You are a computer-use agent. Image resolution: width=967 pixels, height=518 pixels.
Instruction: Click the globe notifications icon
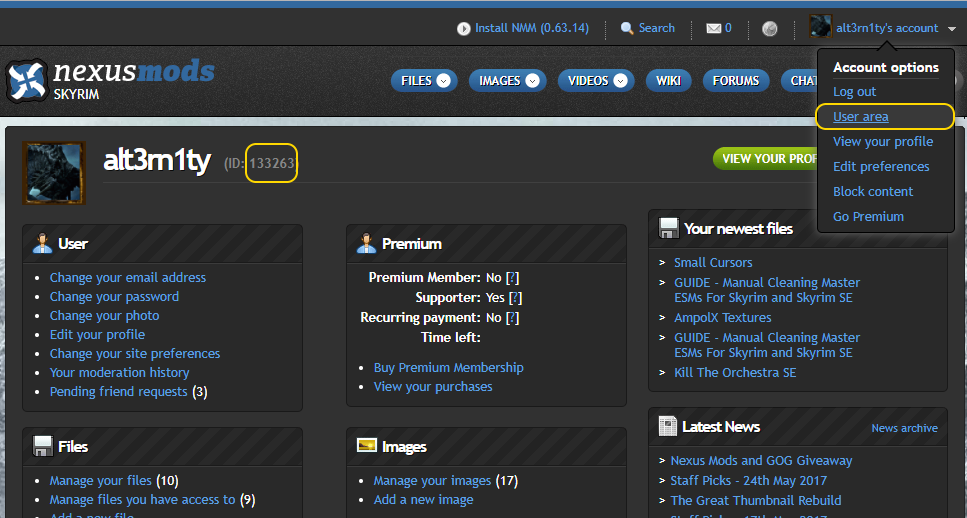tap(770, 28)
